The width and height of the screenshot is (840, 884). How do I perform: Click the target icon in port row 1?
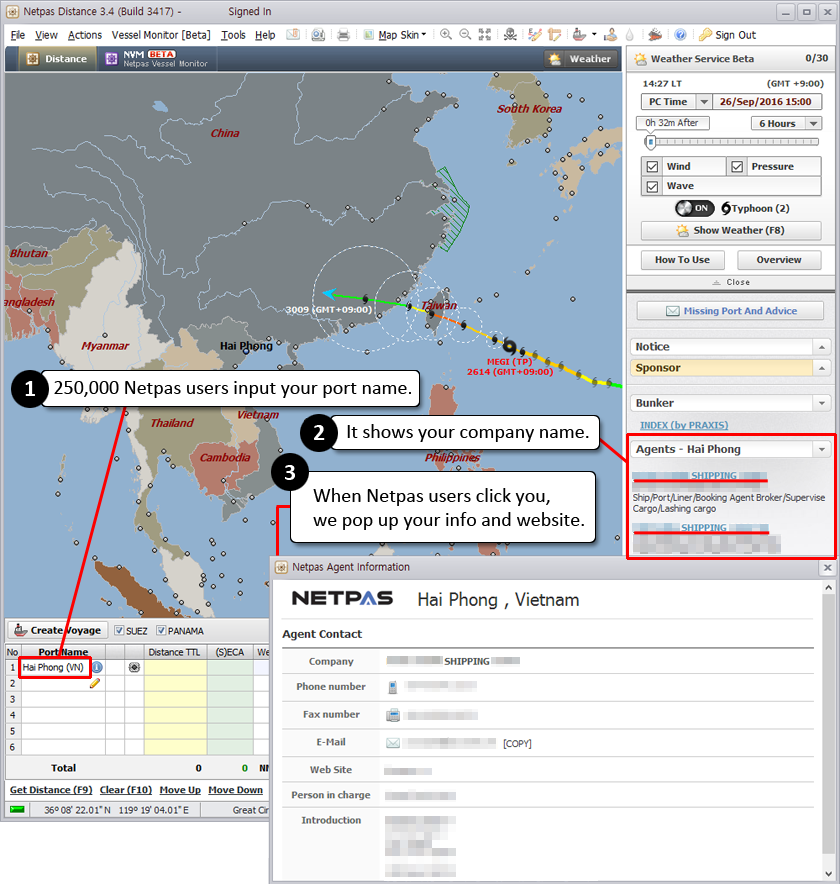click(134, 668)
